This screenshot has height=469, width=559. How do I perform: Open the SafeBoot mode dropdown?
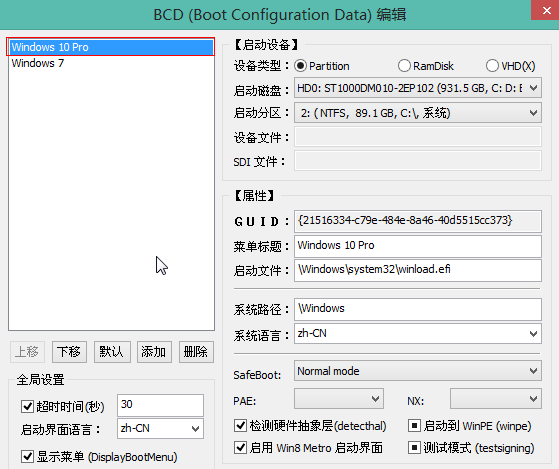point(418,371)
